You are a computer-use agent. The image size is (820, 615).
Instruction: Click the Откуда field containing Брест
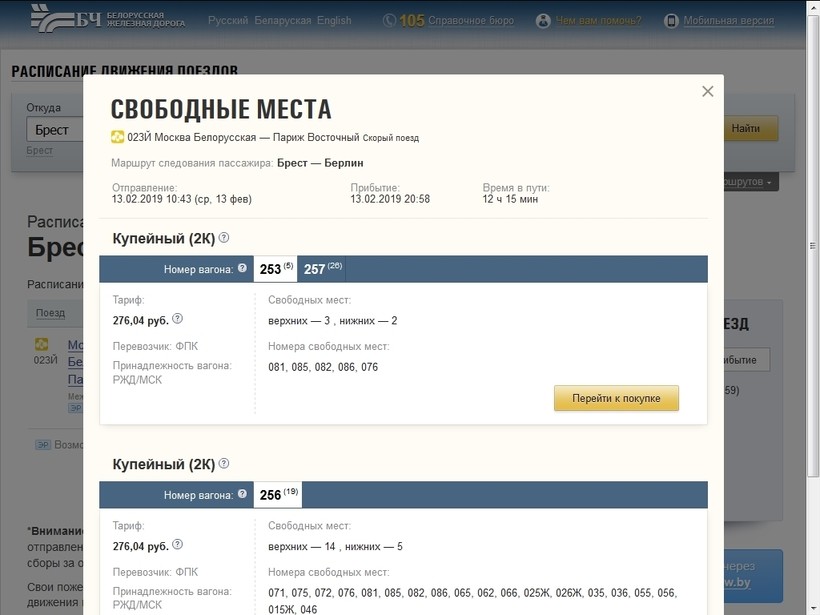tap(55, 130)
